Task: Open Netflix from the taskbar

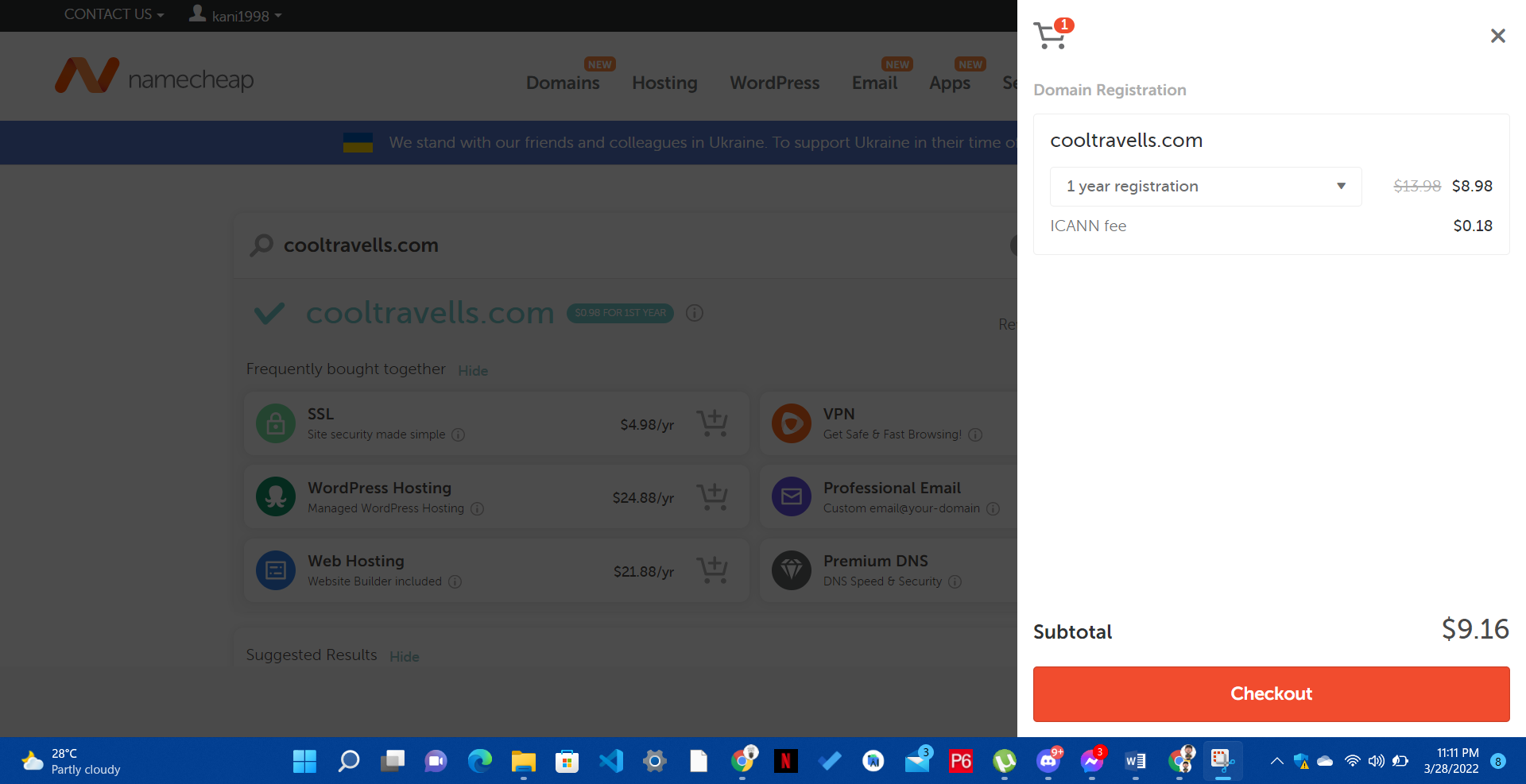Action: point(785,761)
